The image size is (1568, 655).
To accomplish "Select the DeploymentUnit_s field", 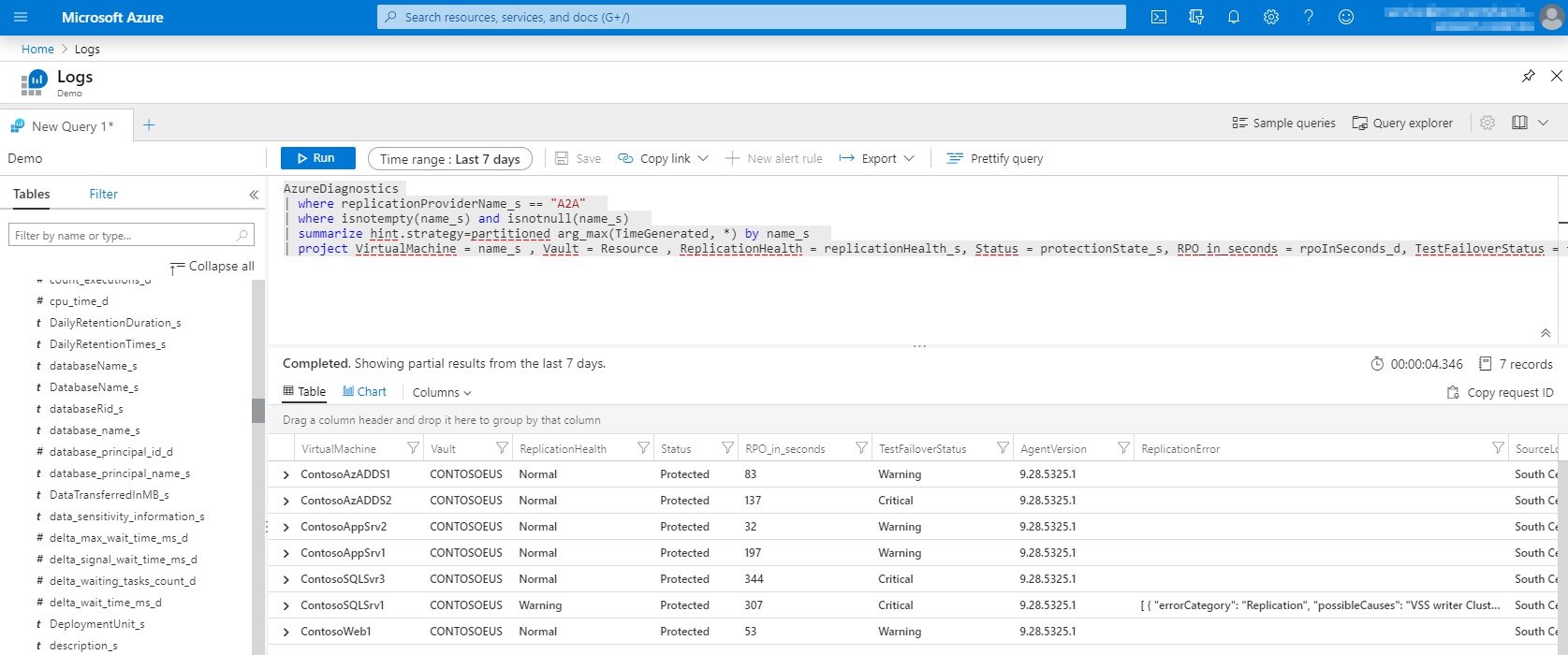I will point(96,624).
